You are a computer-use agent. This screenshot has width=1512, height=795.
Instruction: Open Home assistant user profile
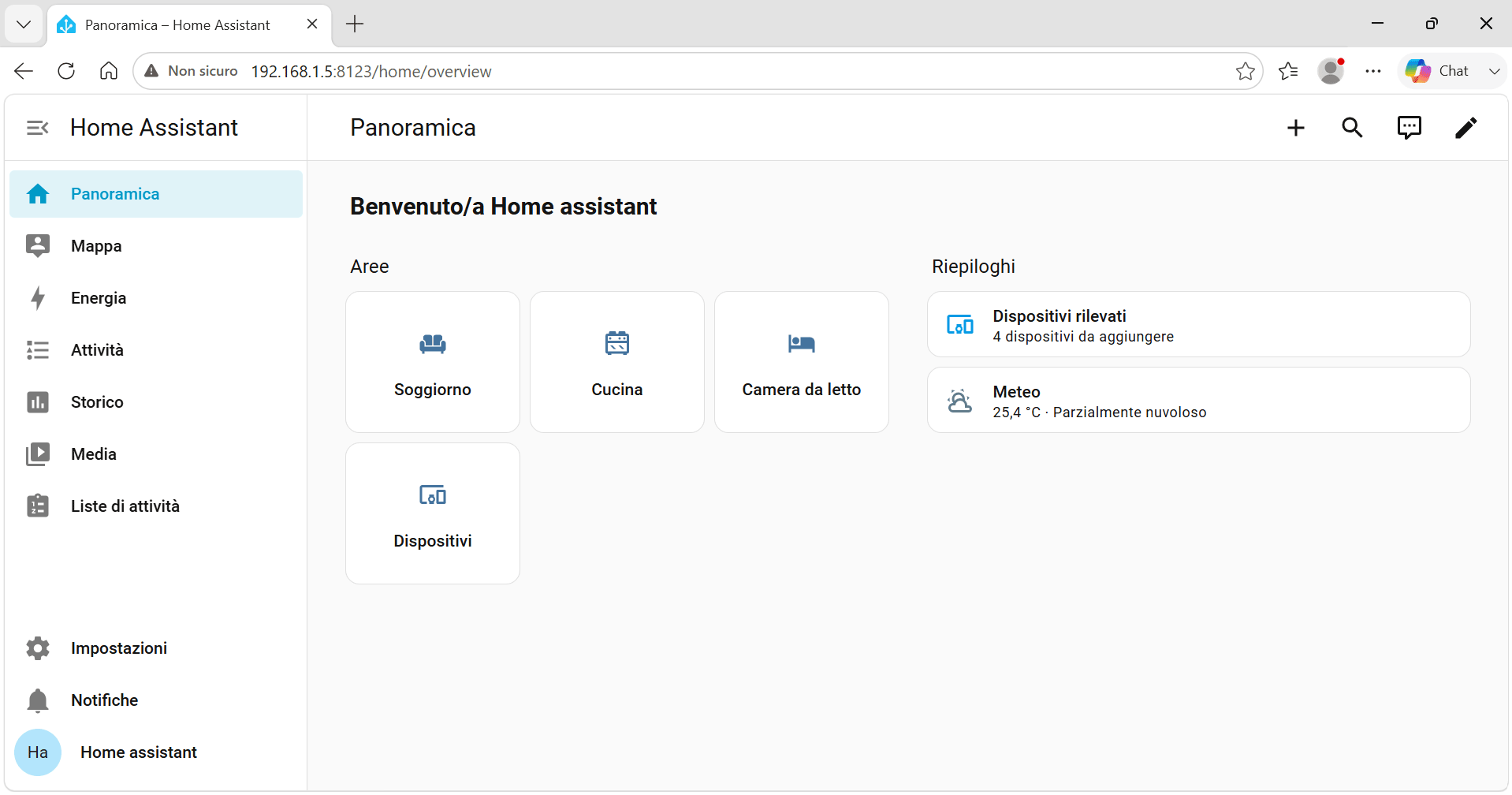(x=156, y=752)
